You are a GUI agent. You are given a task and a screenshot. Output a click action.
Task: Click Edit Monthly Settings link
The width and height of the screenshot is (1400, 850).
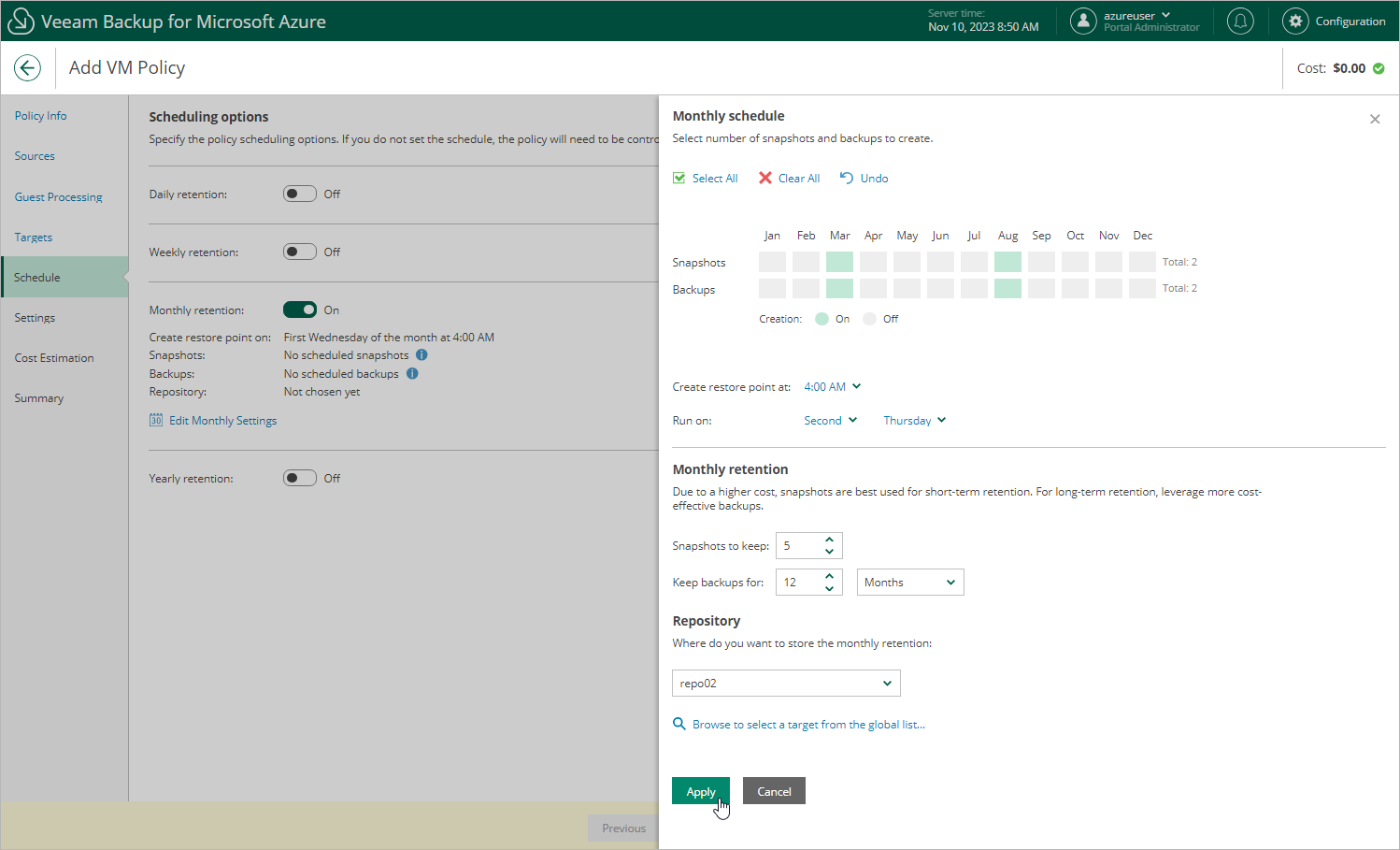tap(222, 421)
